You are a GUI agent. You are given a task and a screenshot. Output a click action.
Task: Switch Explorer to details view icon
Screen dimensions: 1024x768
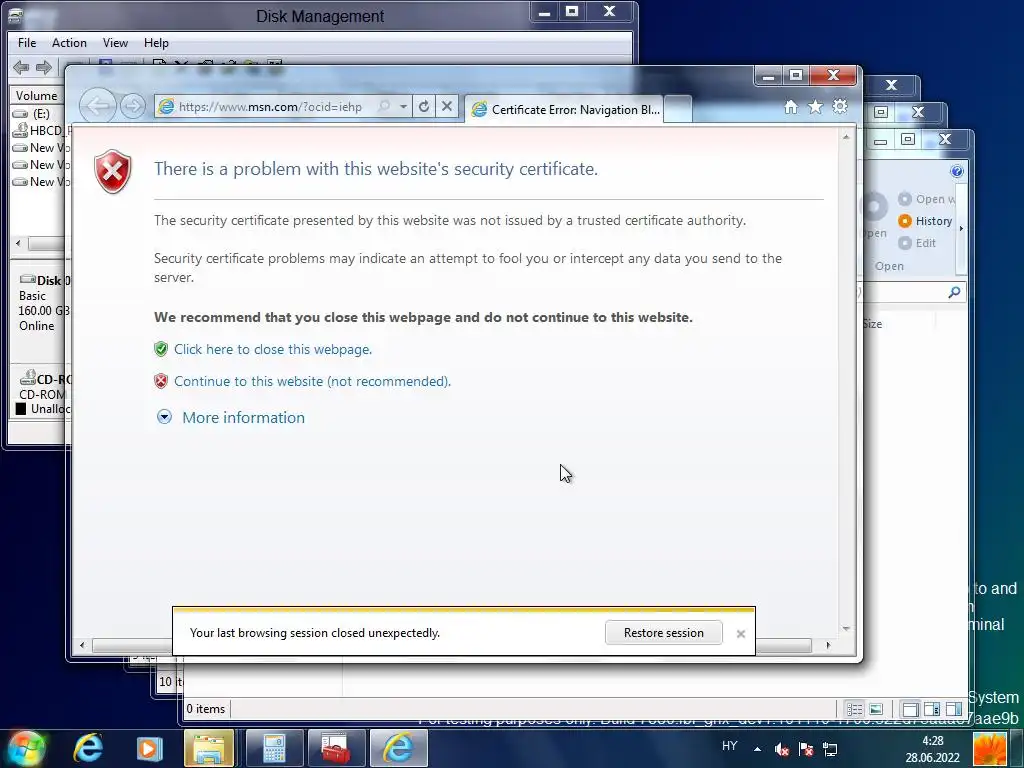pyautogui.click(x=855, y=709)
